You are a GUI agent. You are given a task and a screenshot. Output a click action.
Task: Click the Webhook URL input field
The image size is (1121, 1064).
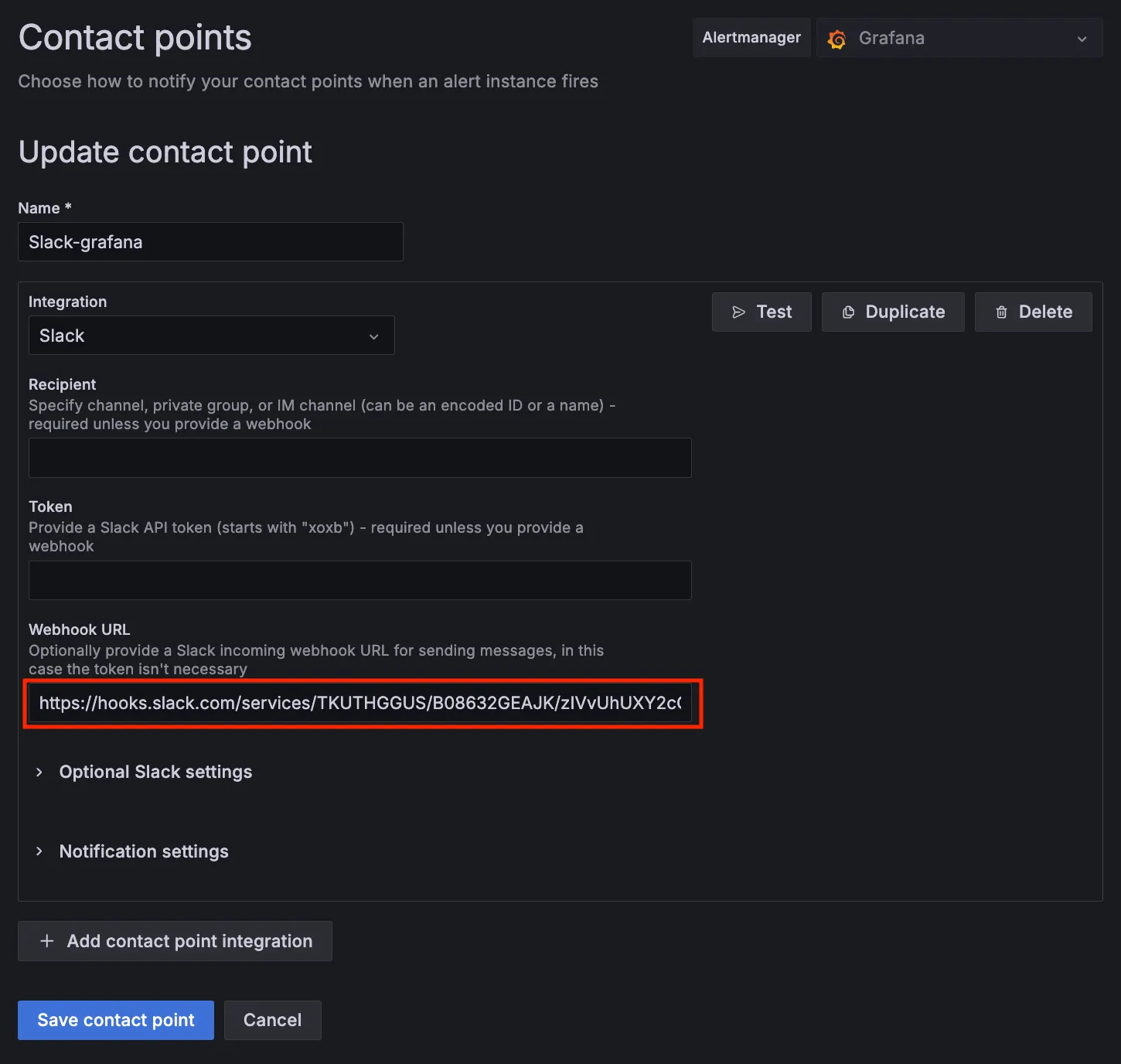point(359,703)
